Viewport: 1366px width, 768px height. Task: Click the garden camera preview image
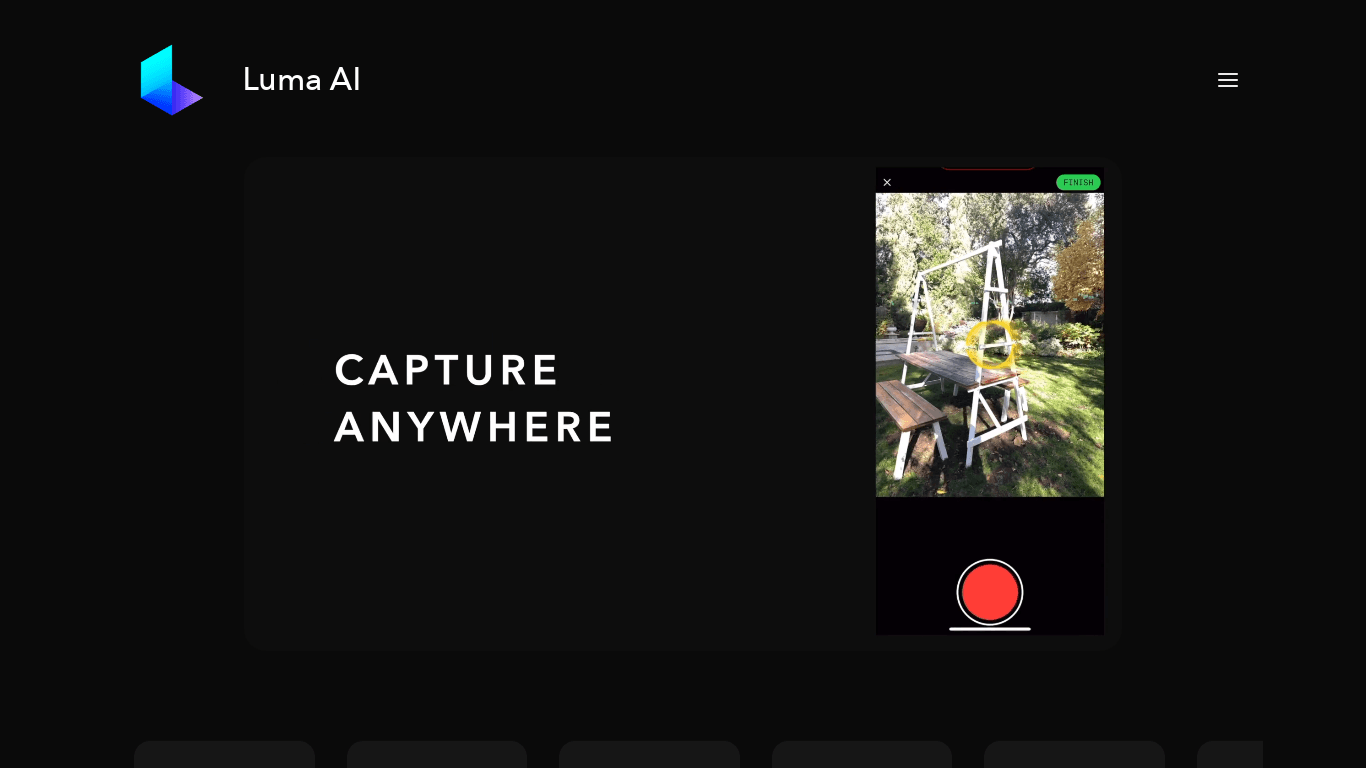(990, 345)
